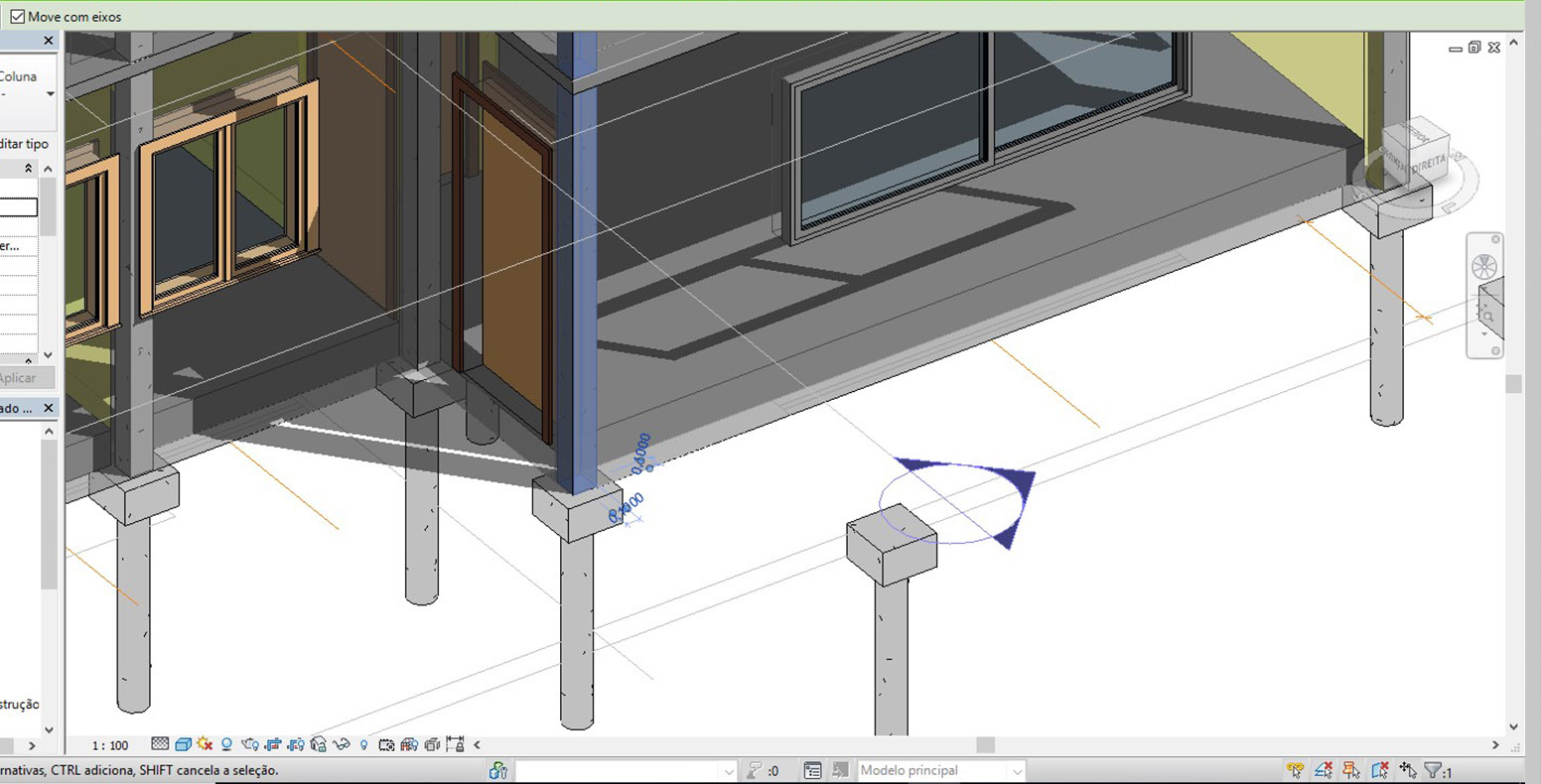The width and height of the screenshot is (1541, 784).
Task: Close the Properties palette
Action: (x=49, y=41)
